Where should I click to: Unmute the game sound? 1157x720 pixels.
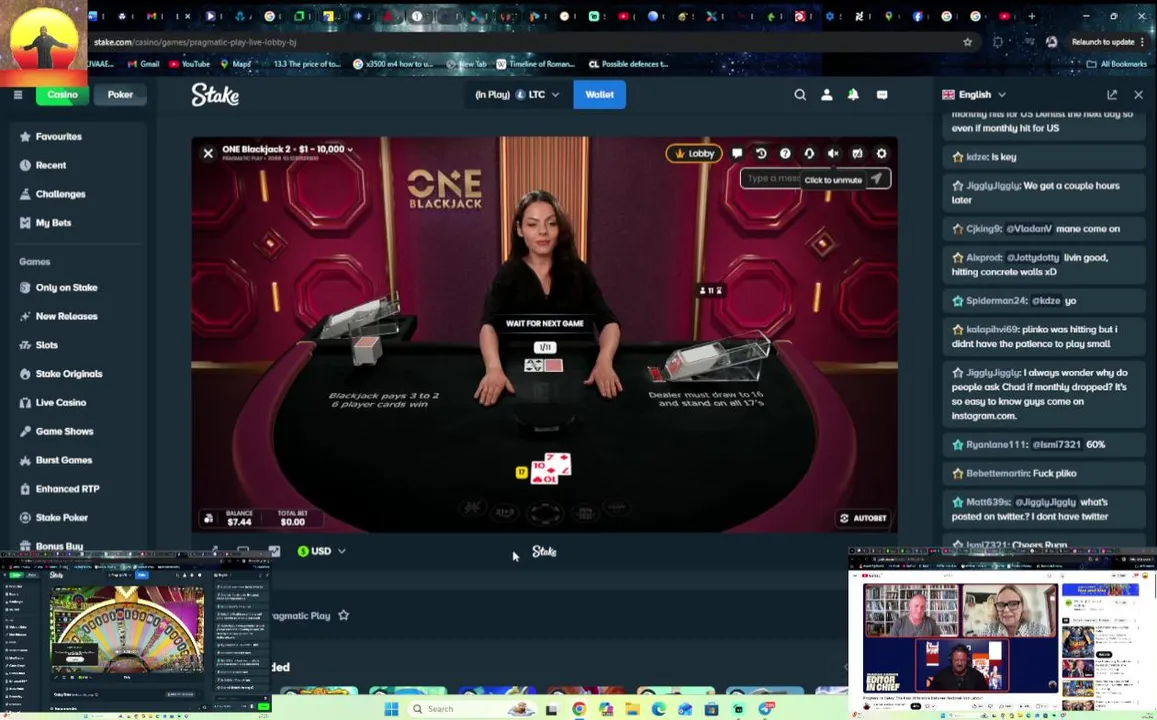pyautogui.click(x=833, y=153)
